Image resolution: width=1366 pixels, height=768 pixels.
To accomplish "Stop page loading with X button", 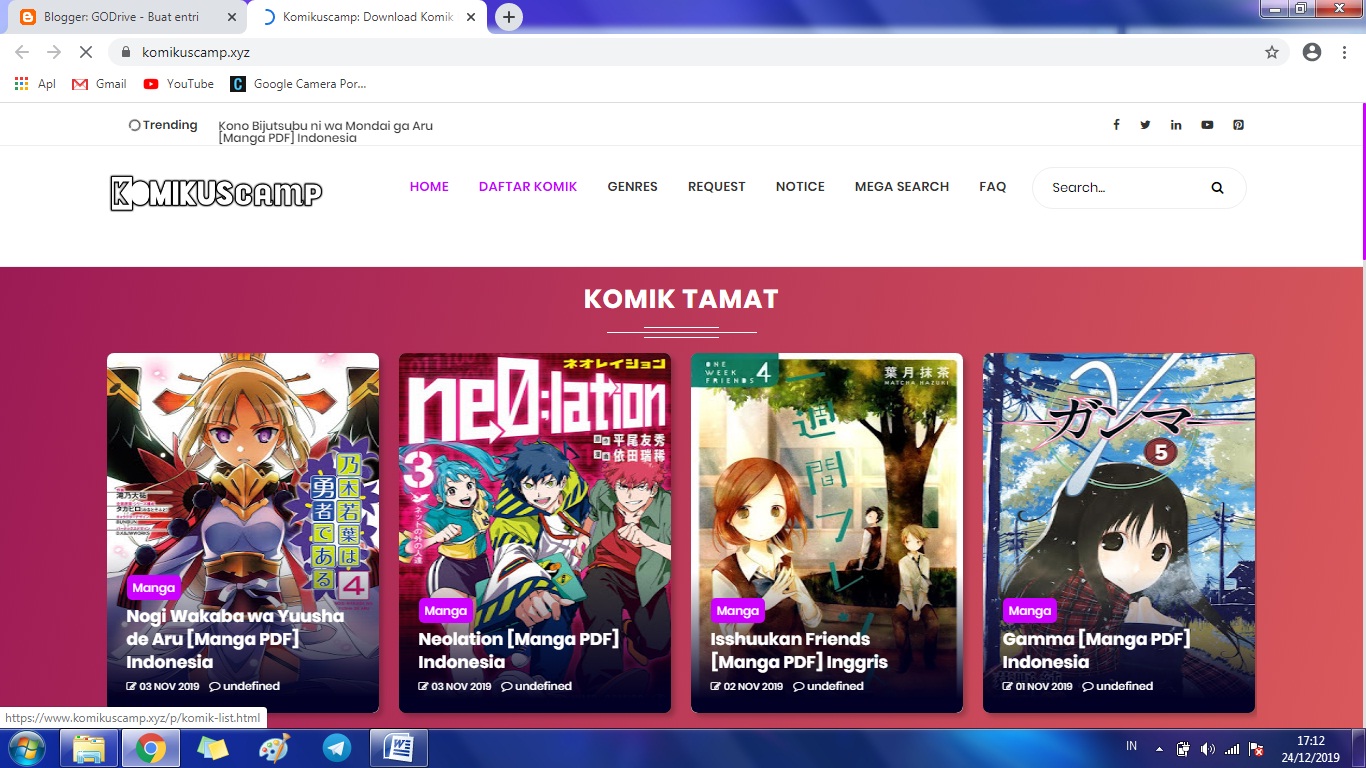I will pos(85,52).
